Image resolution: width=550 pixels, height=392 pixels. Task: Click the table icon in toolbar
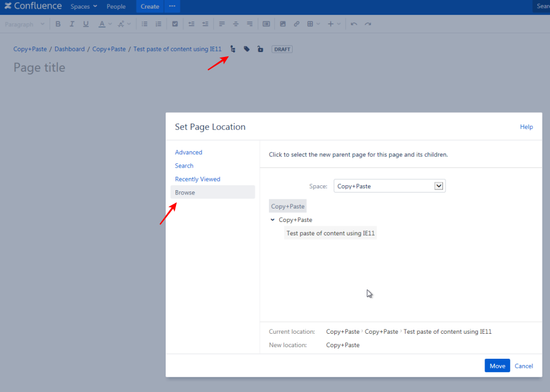tap(310, 24)
